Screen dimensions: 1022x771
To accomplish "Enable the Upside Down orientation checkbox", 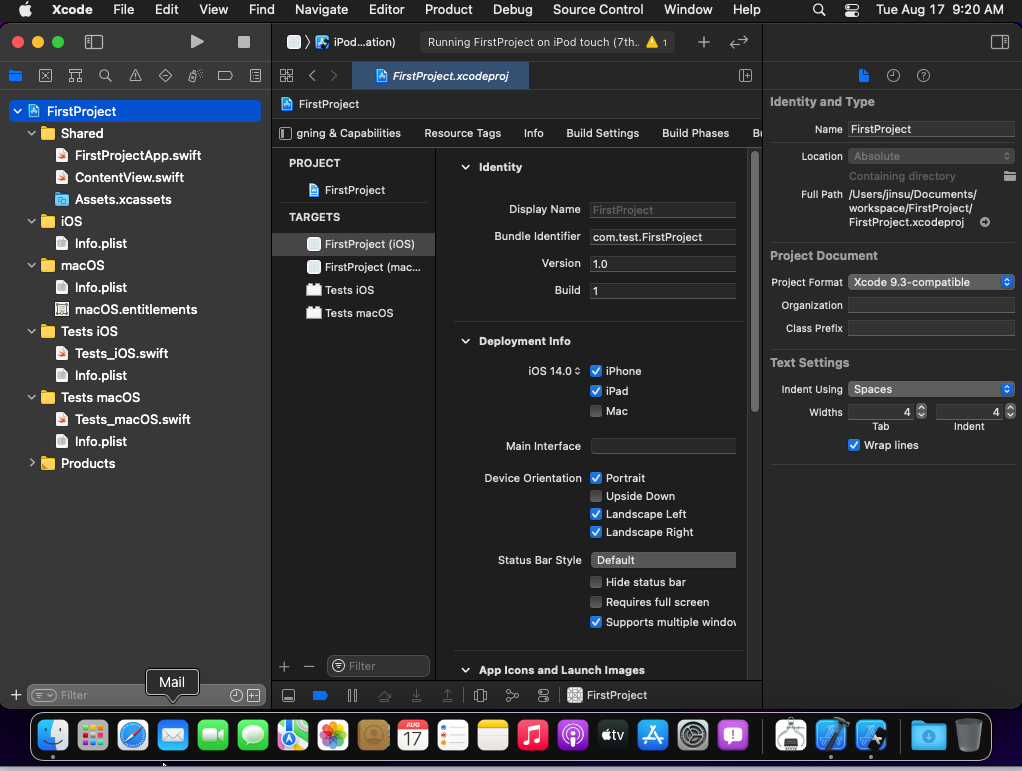I will [596, 496].
